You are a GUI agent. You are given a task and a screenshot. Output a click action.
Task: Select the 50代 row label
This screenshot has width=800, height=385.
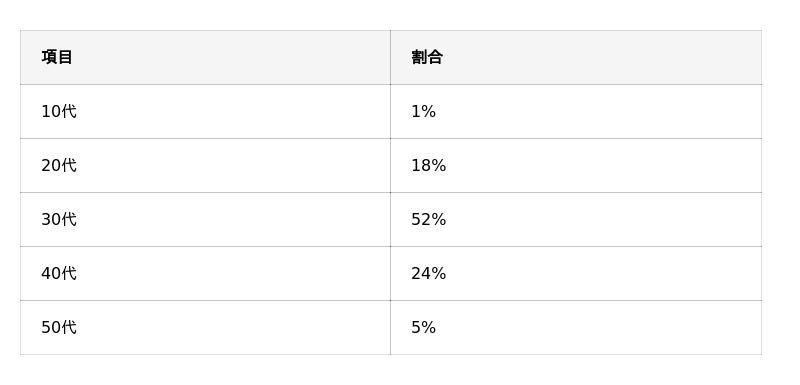[59, 327]
